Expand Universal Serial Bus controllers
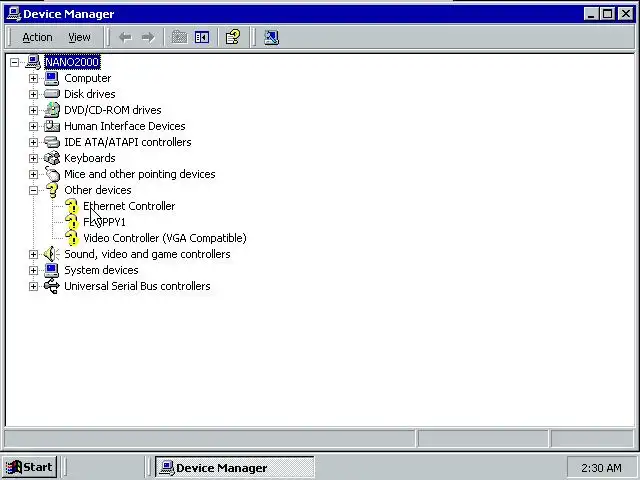The width and height of the screenshot is (640, 480). tap(33, 287)
